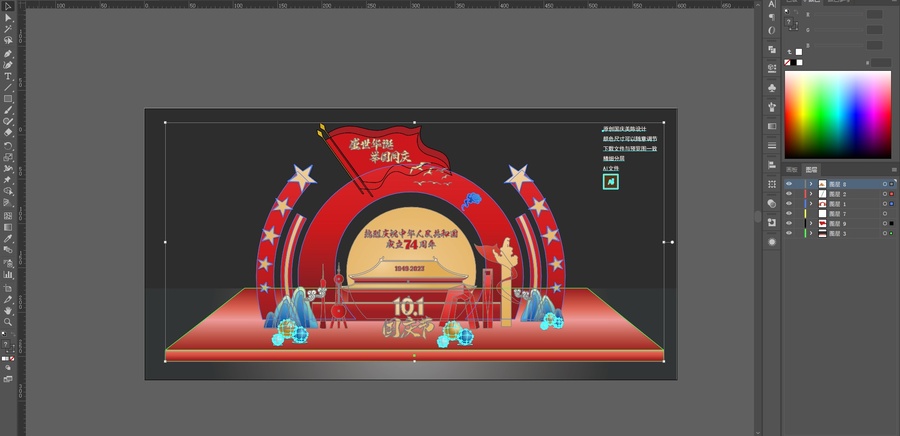Select the Eraser tool
Image resolution: width=900 pixels, height=436 pixels.
click(8, 133)
